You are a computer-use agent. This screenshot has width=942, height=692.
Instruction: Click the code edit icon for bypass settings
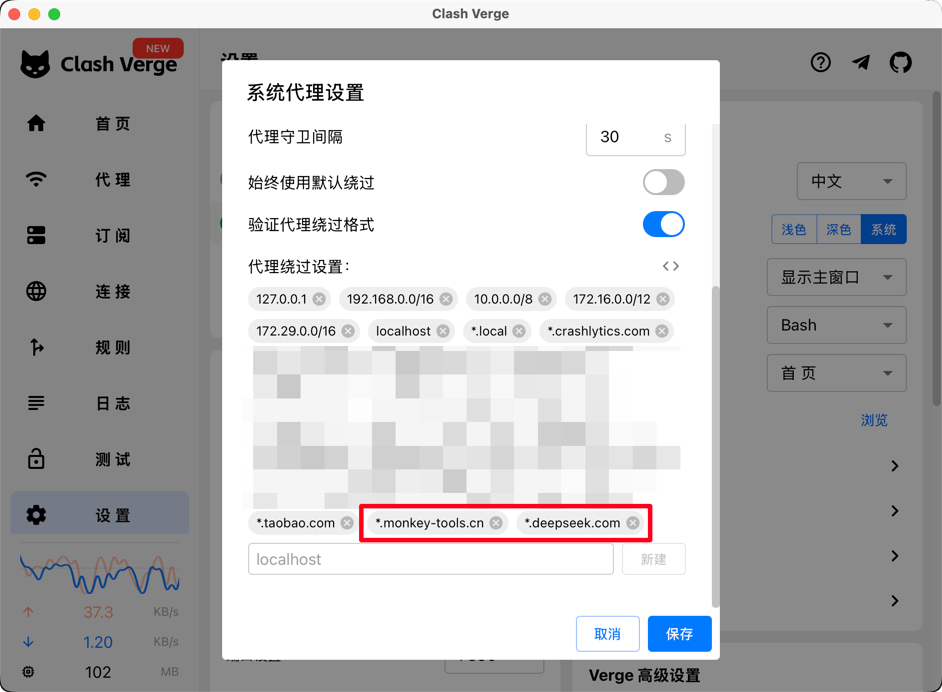tap(671, 266)
